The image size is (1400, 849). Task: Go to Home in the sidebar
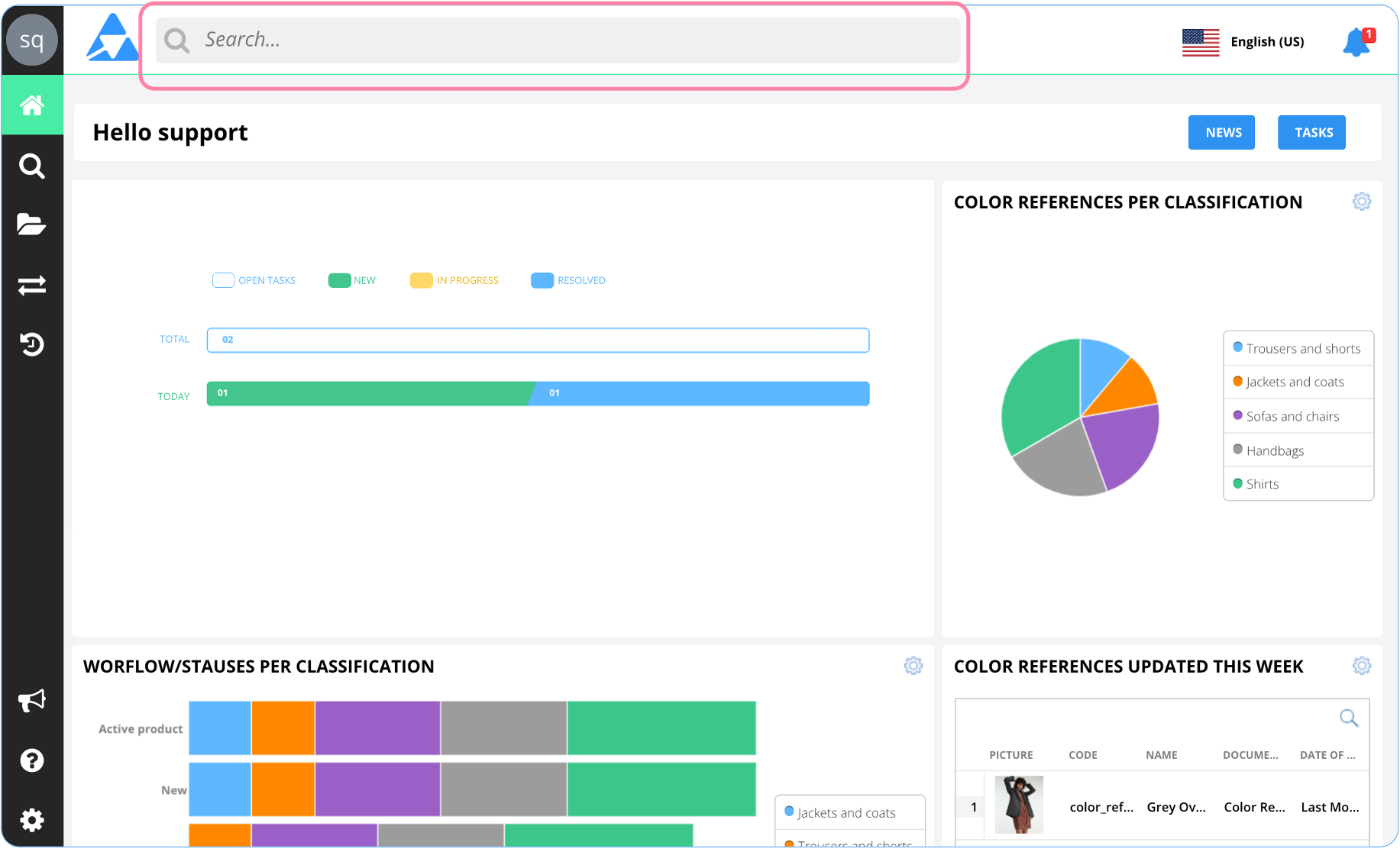[32, 105]
